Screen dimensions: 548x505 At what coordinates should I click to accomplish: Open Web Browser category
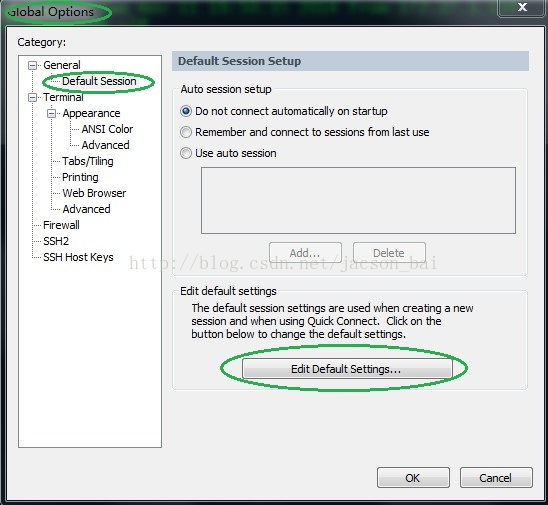[x=94, y=193]
